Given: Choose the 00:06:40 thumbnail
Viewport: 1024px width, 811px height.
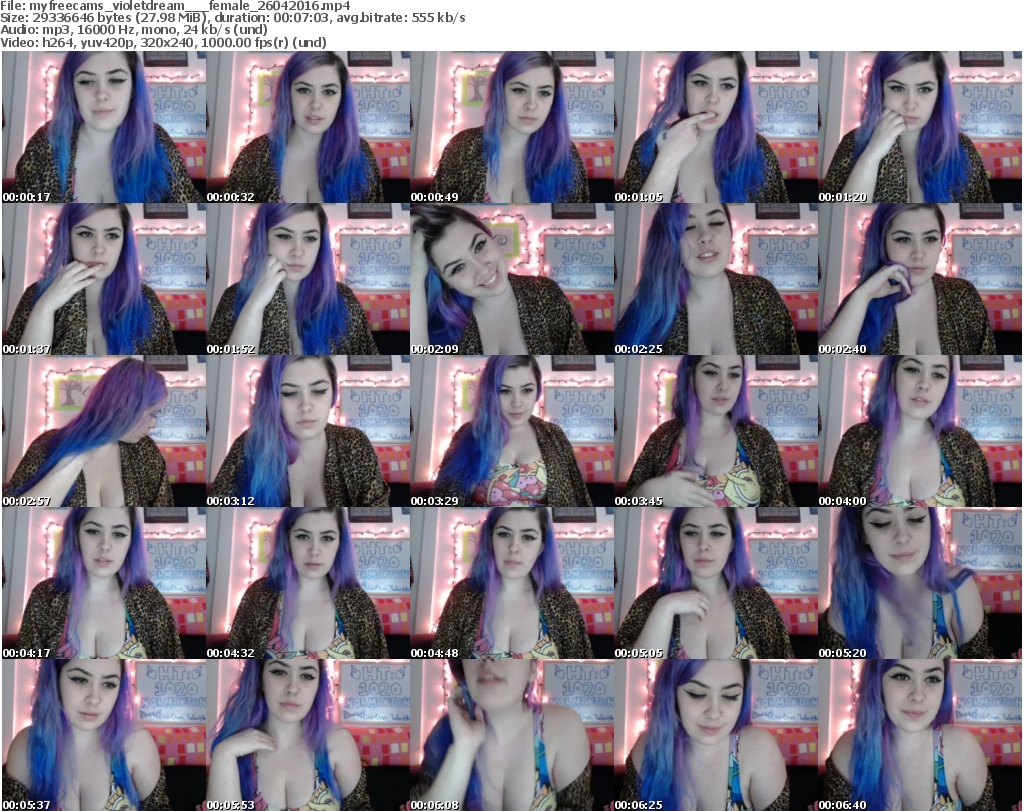Looking at the screenshot, I should (920, 735).
